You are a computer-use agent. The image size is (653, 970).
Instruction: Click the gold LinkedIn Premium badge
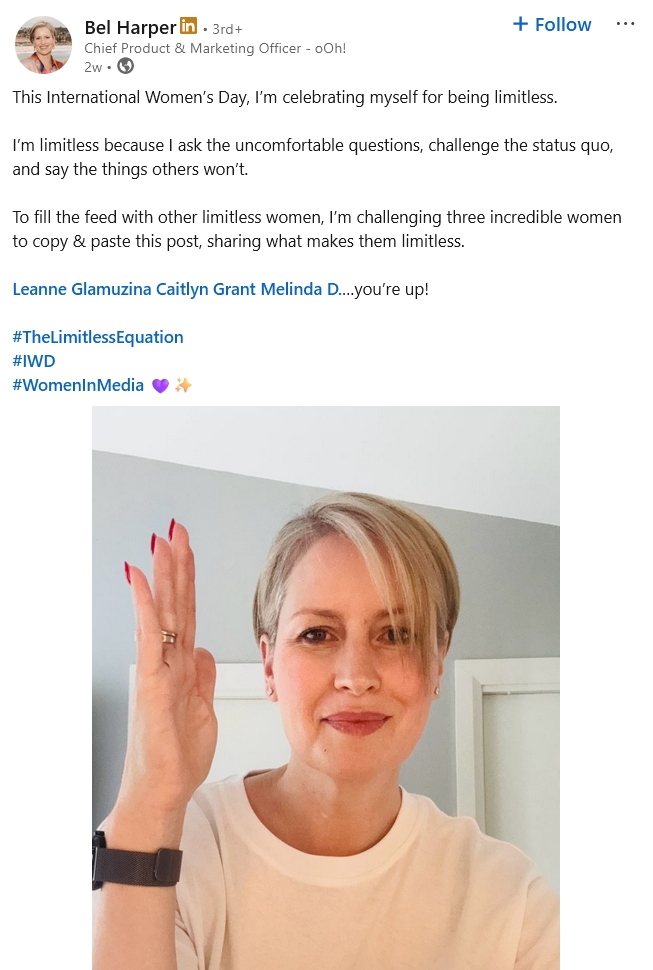(x=189, y=27)
